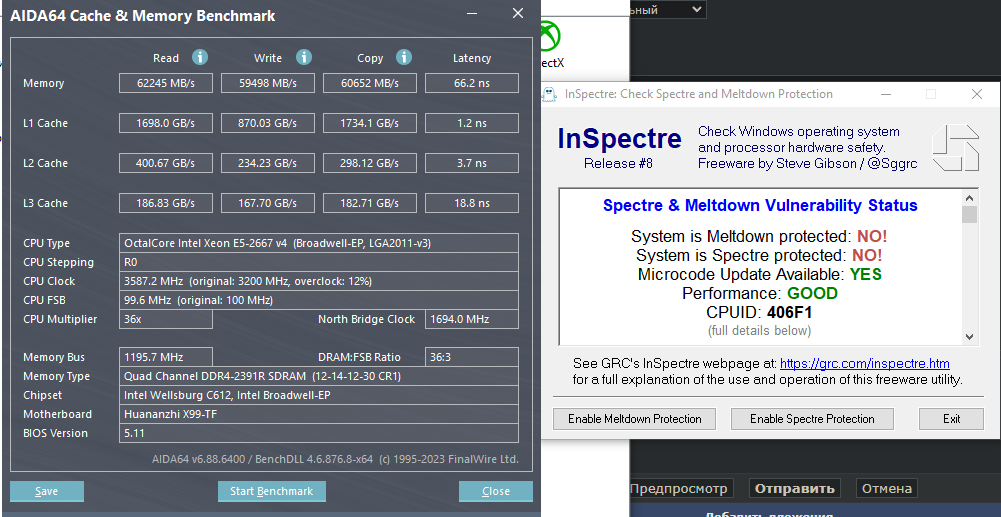Click BIOS Version value 5.11

pos(319,433)
